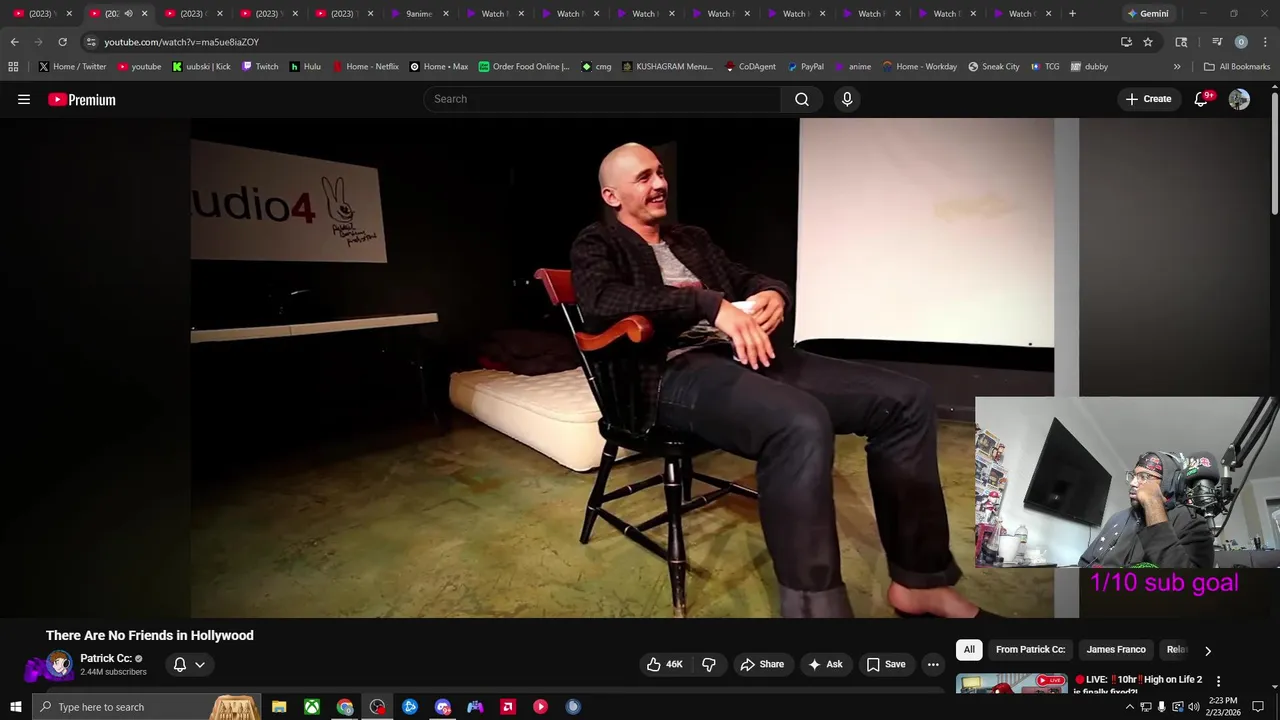Image resolution: width=1280 pixels, height=720 pixels.
Task: Bookmark this page with star icon
Action: coord(1148,42)
